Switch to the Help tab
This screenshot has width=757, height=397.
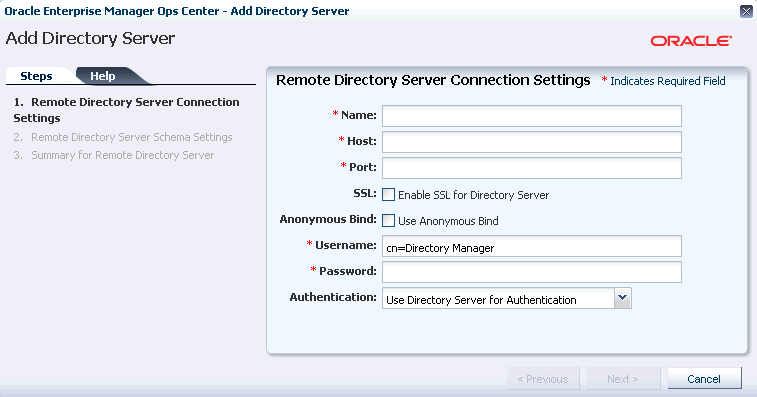[x=103, y=76]
